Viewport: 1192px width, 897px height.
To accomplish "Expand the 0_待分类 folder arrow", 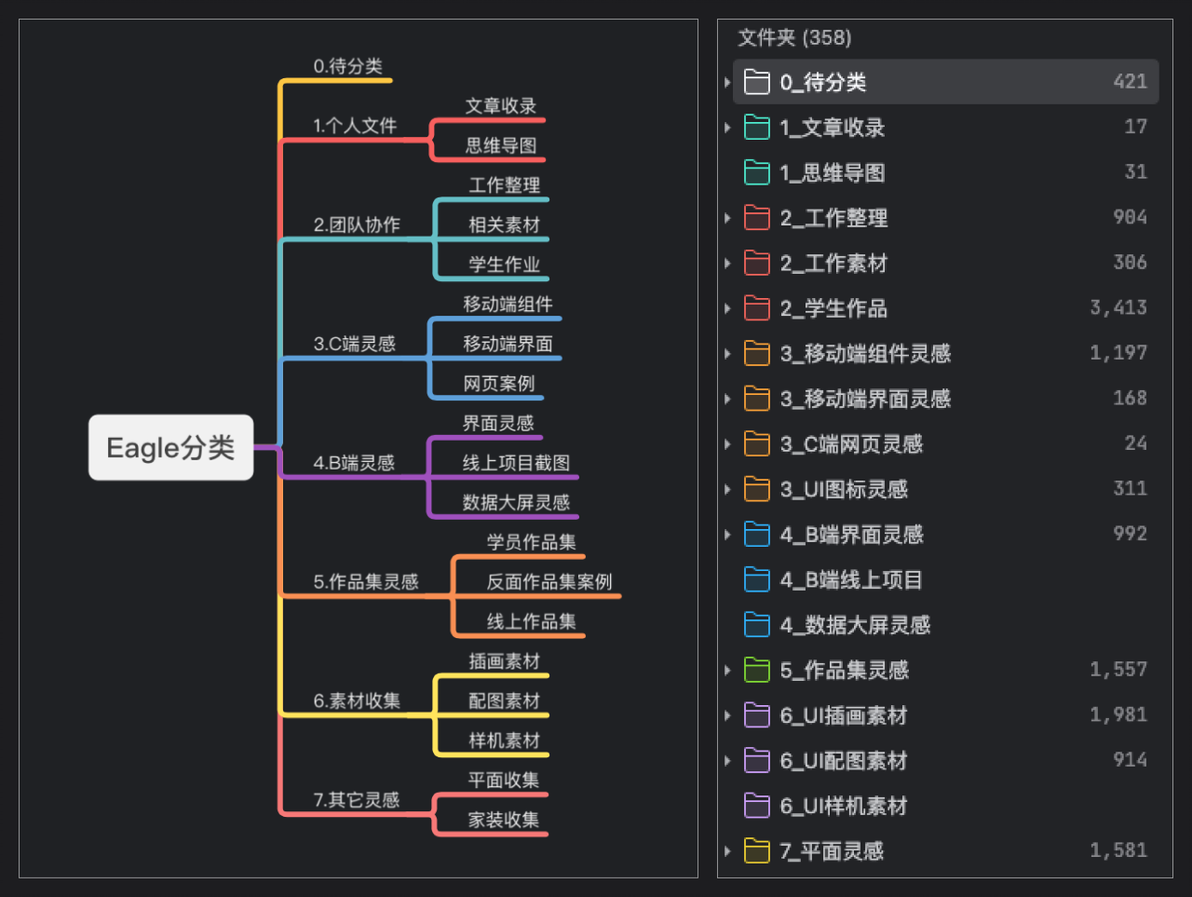I will point(728,82).
